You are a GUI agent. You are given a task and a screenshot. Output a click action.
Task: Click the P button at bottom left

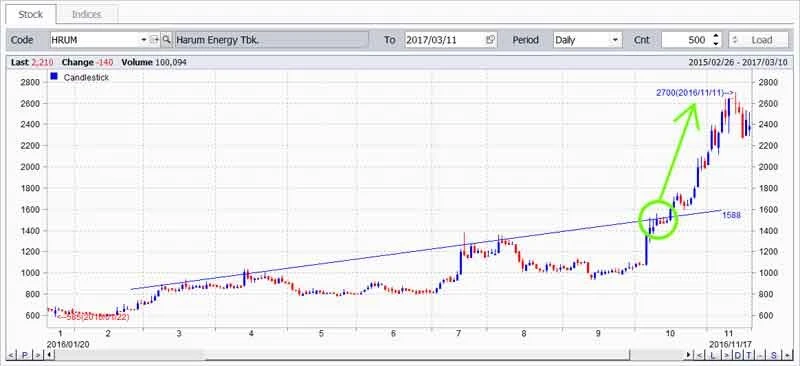coord(25,355)
